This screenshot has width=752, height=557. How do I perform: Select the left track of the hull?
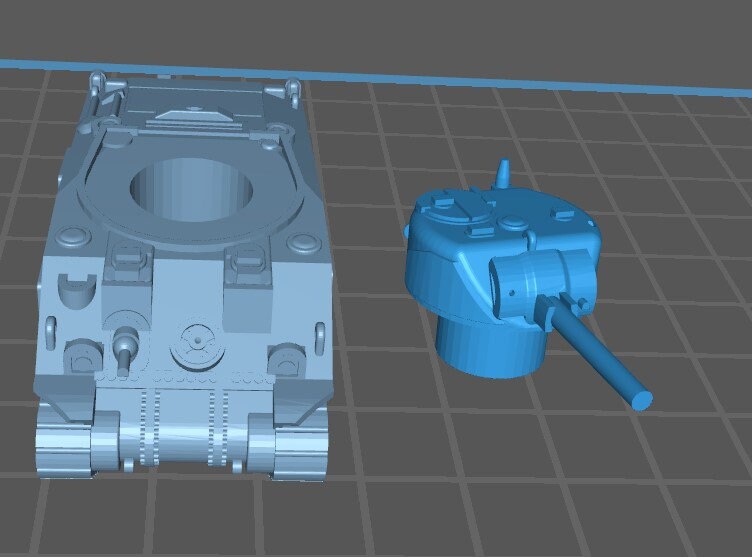tap(65, 445)
